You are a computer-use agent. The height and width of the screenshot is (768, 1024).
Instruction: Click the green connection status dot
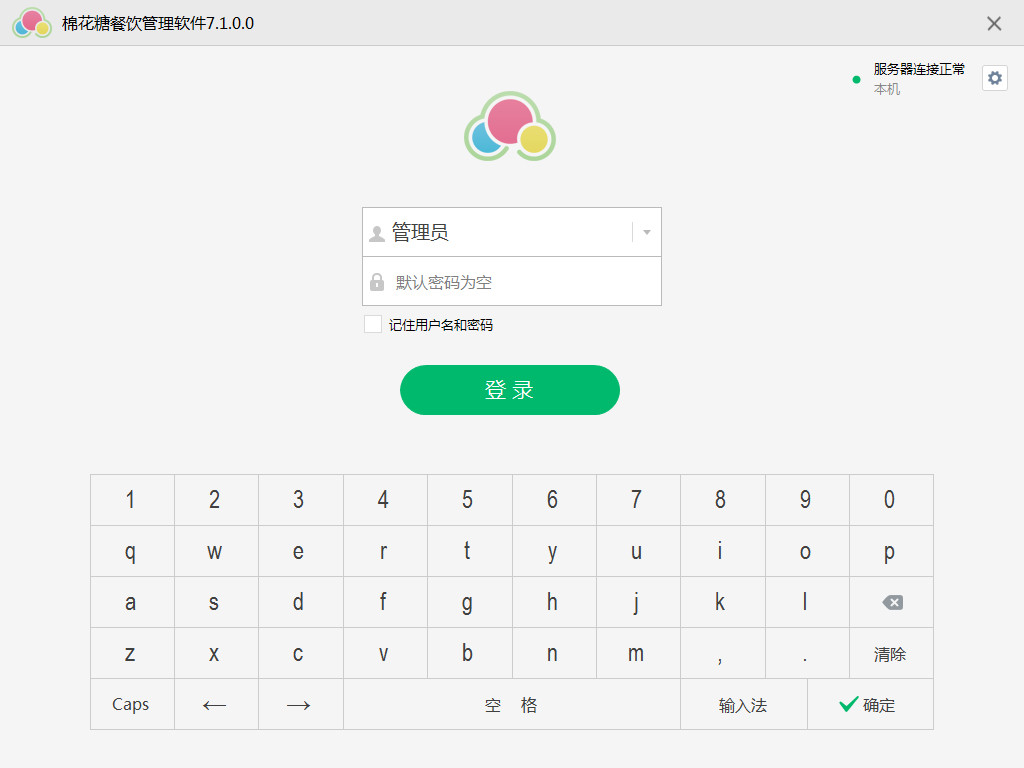click(856, 80)
